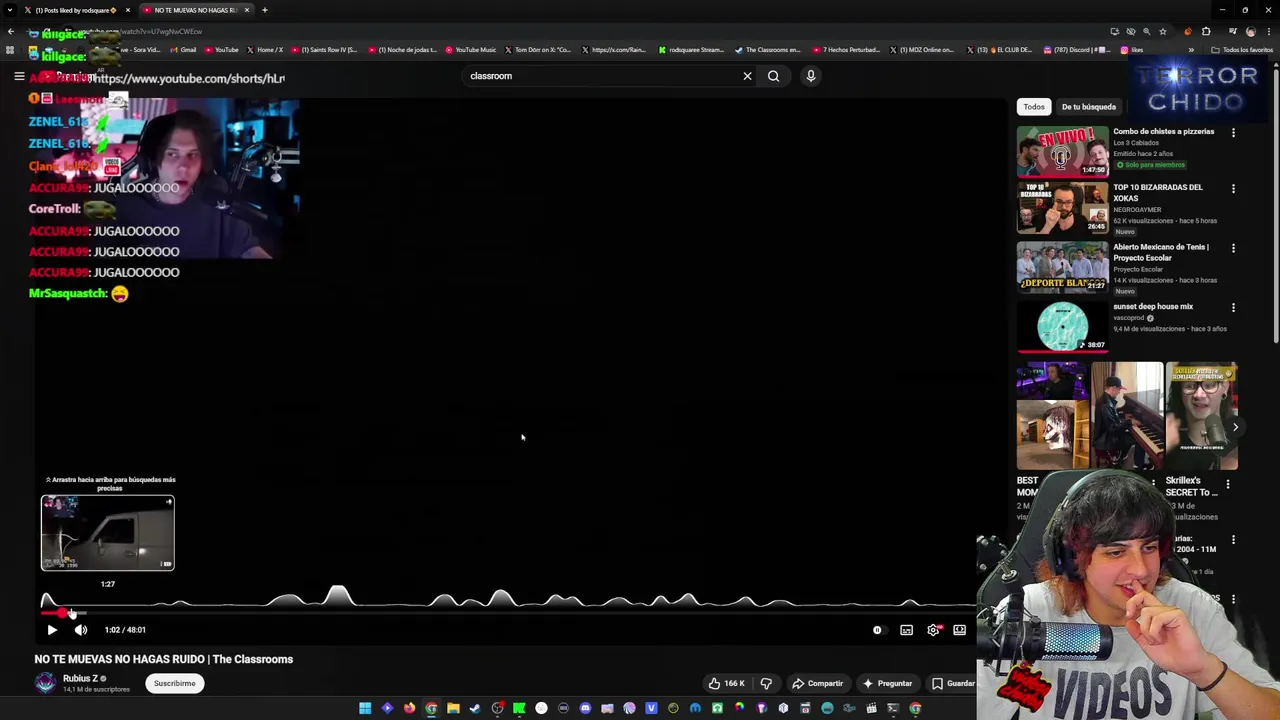
Task: Open options menu for 'Abierto Mexicano de Tenis'
Action: (x=1233, y=248)
